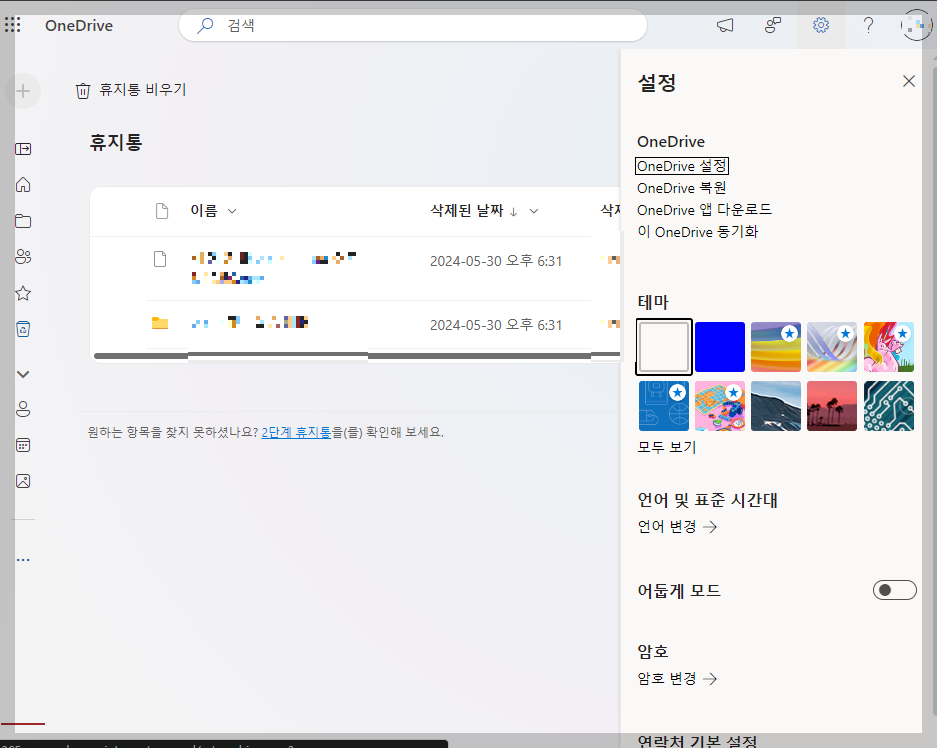Screen dimensions: 937x748
Task: Click the person icon in sidebar
Action: tap(23, 409)
